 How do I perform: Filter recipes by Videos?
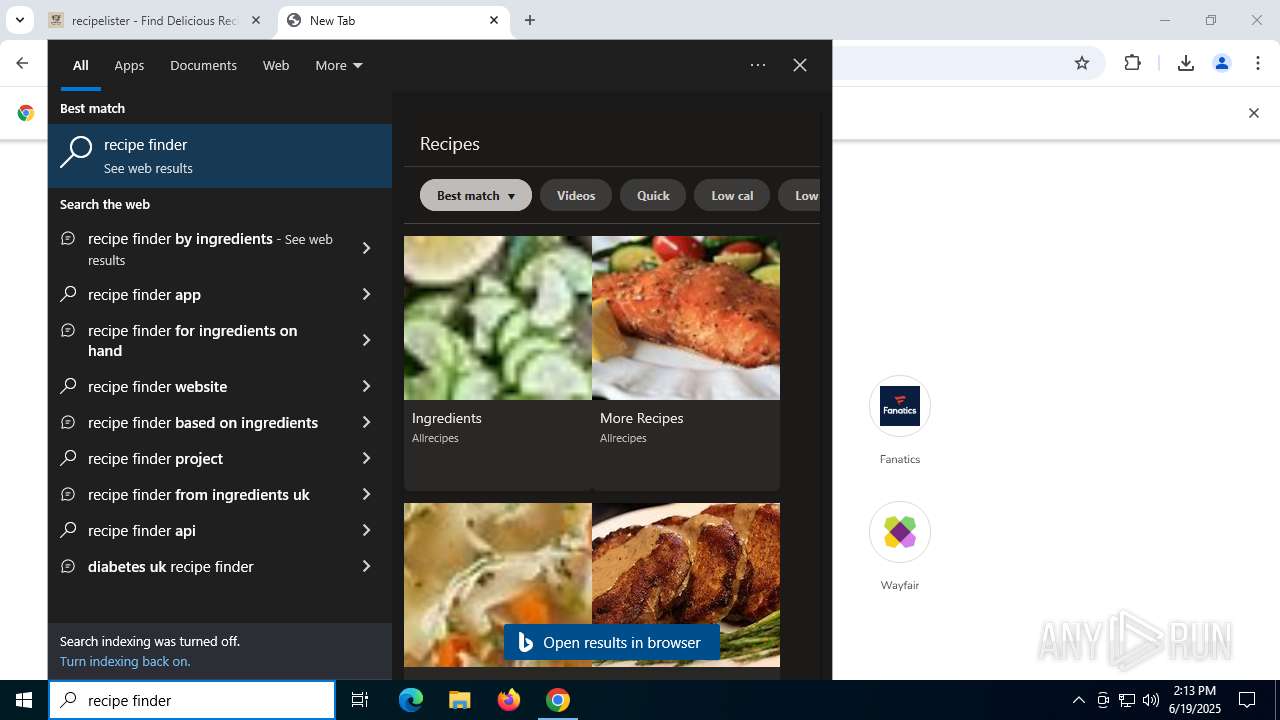click(x=576, y=195)
